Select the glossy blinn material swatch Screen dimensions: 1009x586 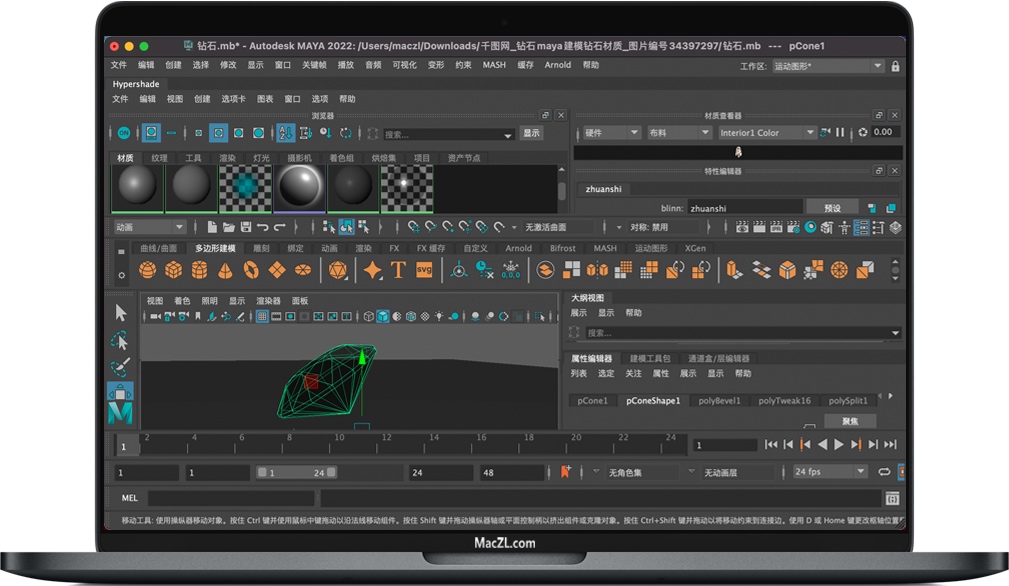click(298, 186)
